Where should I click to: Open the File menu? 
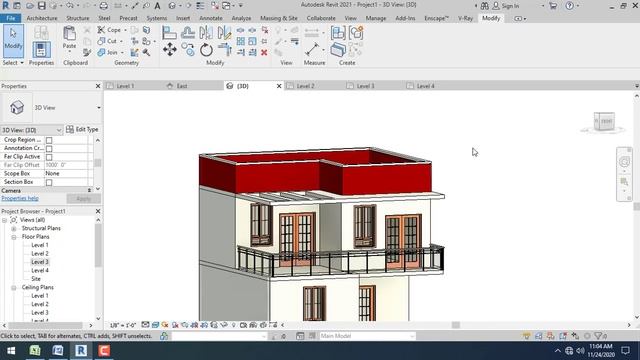[x=11, y=18]
